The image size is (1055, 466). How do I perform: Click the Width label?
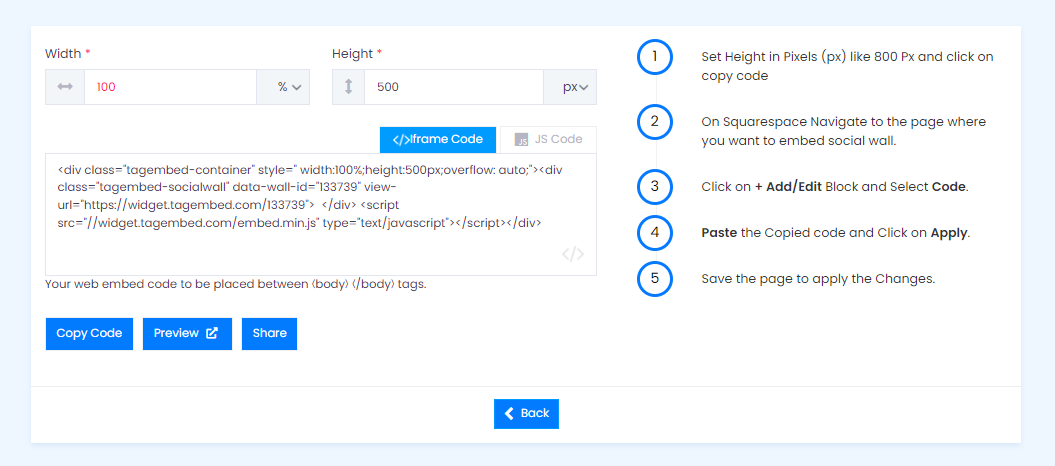pyautogui.click(x=67, y=53)
